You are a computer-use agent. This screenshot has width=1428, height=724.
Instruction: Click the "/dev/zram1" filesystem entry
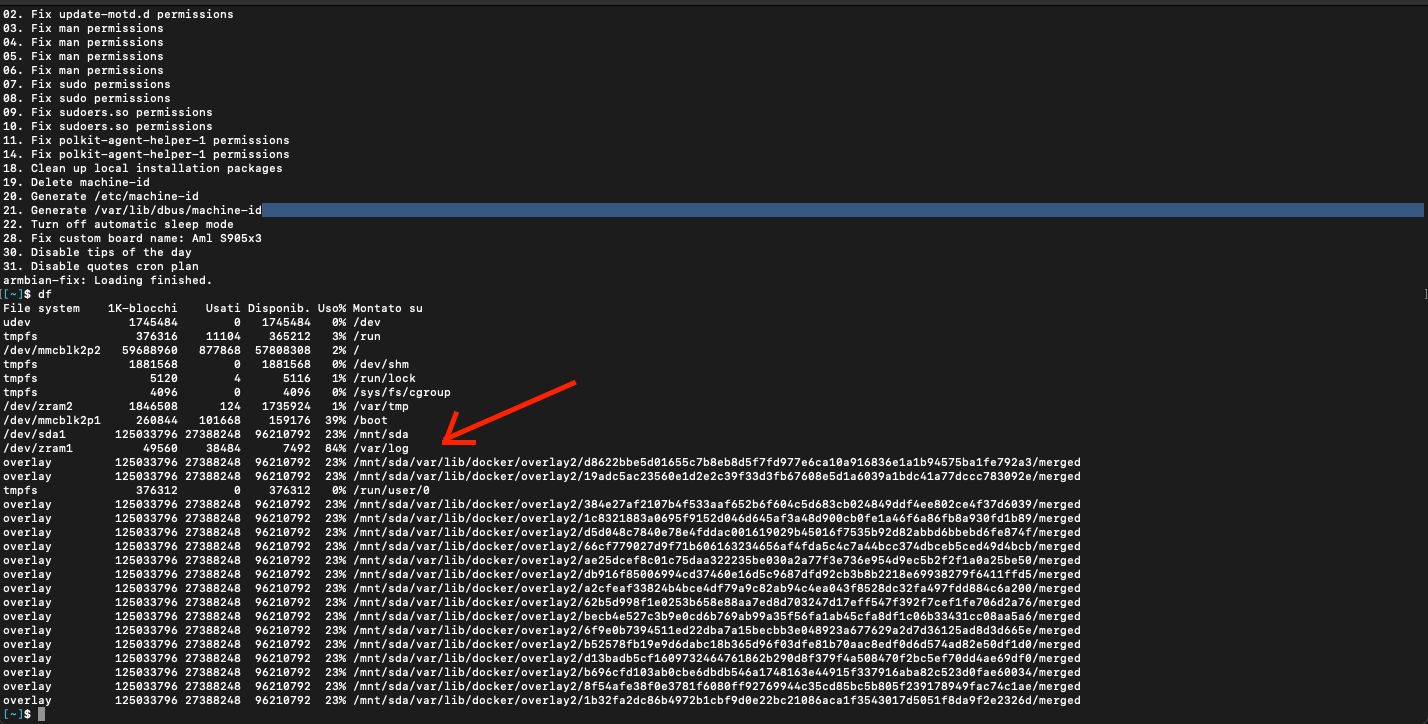38,448
